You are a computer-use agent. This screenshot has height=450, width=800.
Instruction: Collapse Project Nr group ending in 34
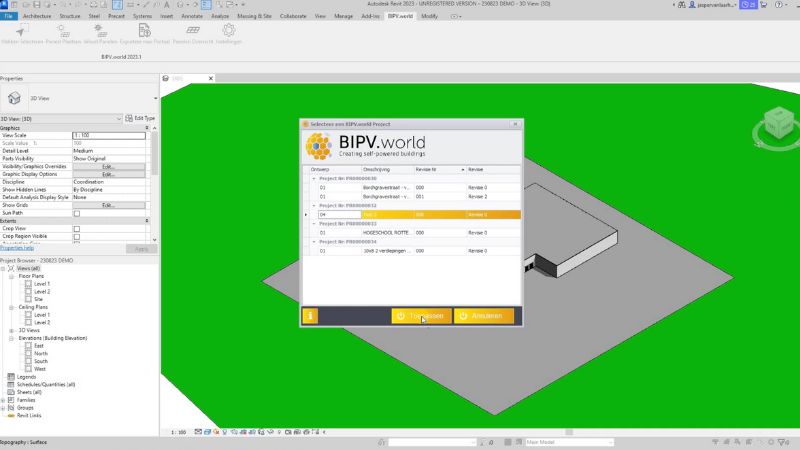pyautogui.click(x=314, y=242)
